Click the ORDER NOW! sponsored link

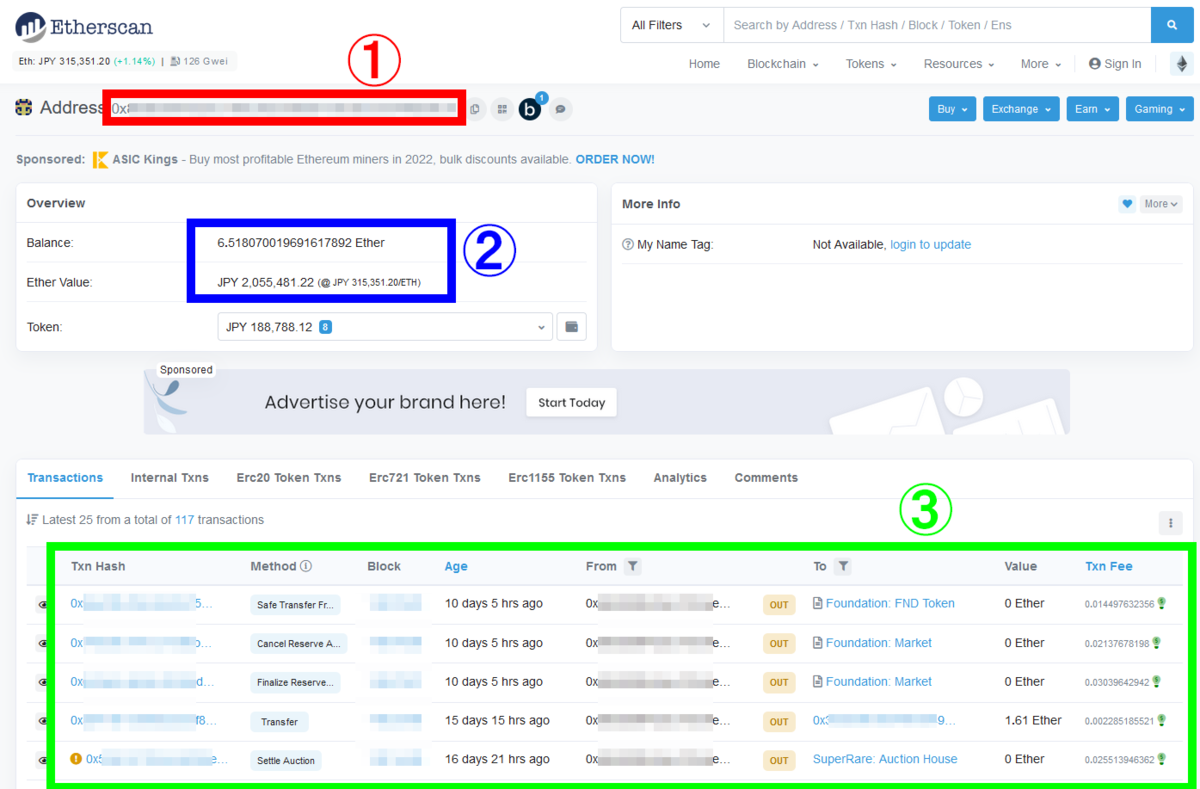(x=615, y=160)
